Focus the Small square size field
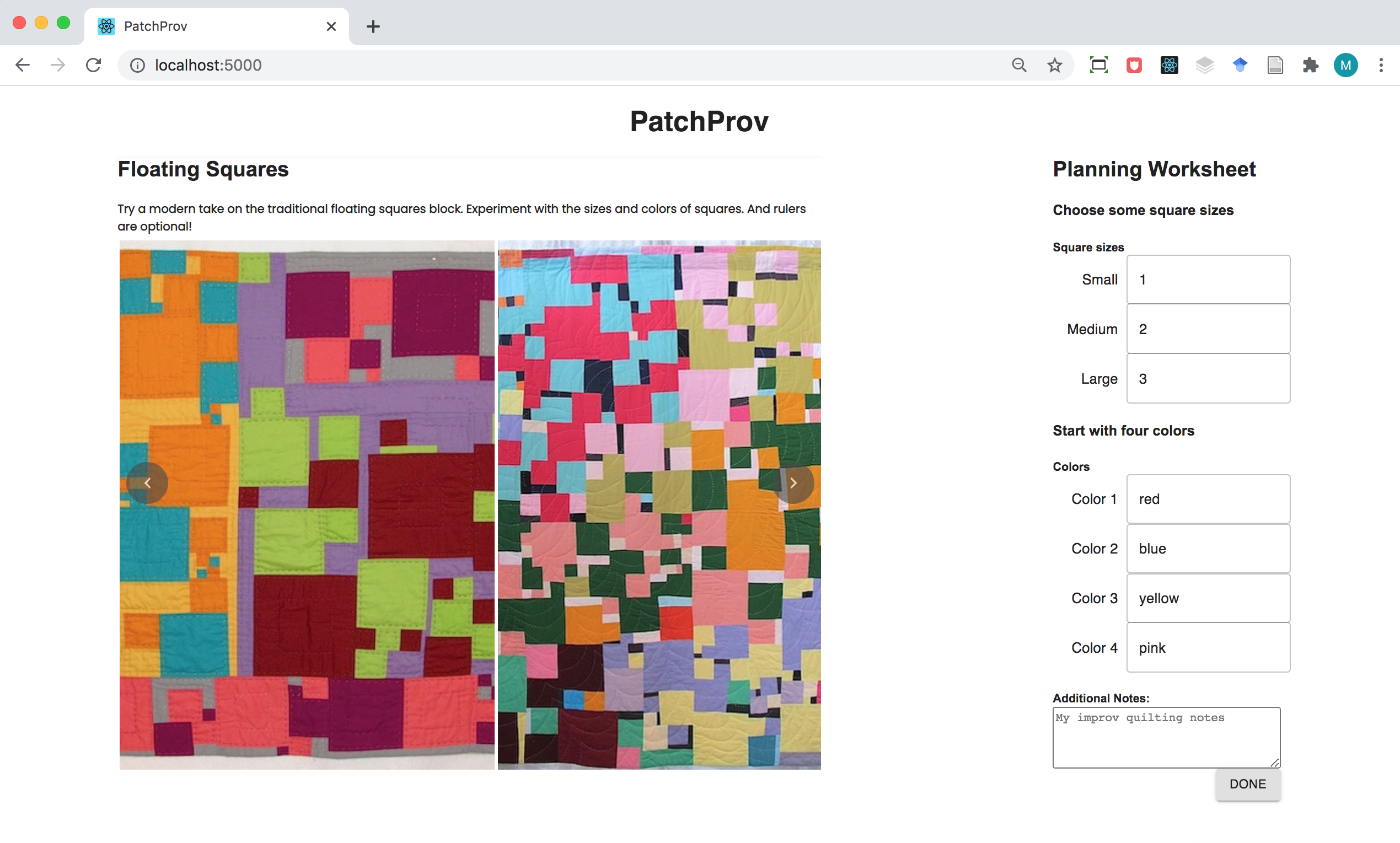1400x843 pixels. [x=1208, y=280]
